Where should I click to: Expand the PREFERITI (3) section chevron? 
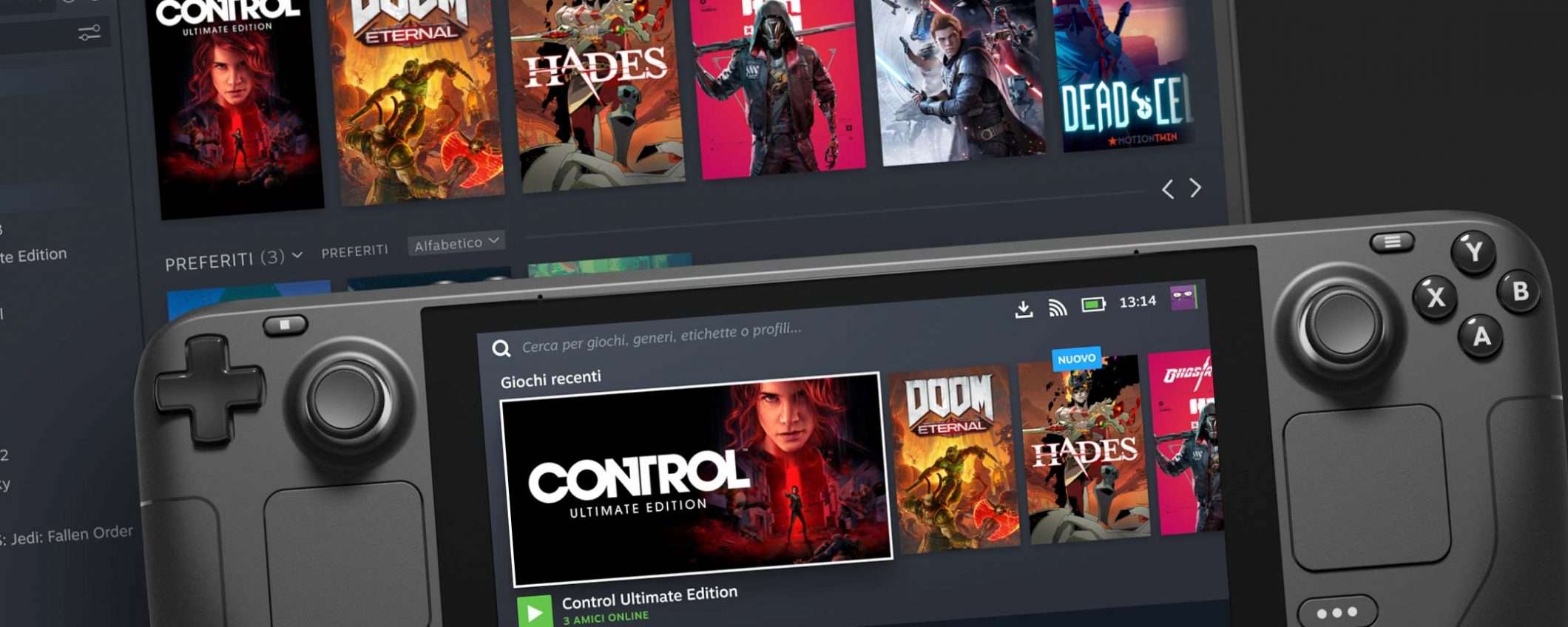(297, 255)
